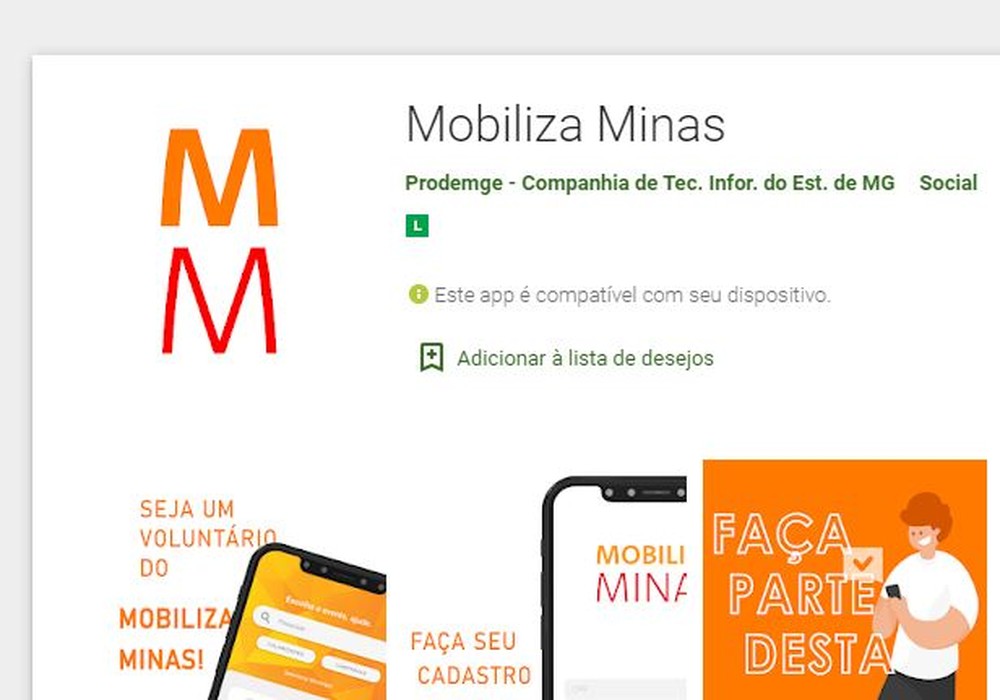Screen dimensions: 1000x700
Task: Click the 'Mobiliza Minas' app title
Action: tap(565, 124)
